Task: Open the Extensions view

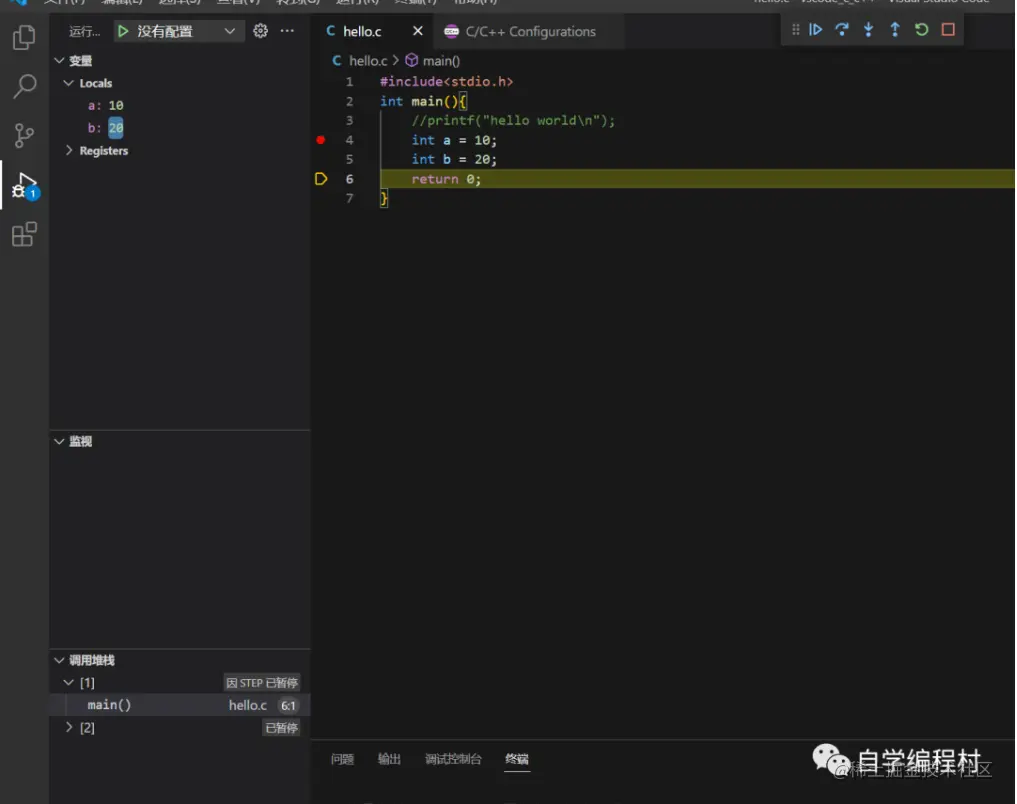Action: click(x=24, y=234)
